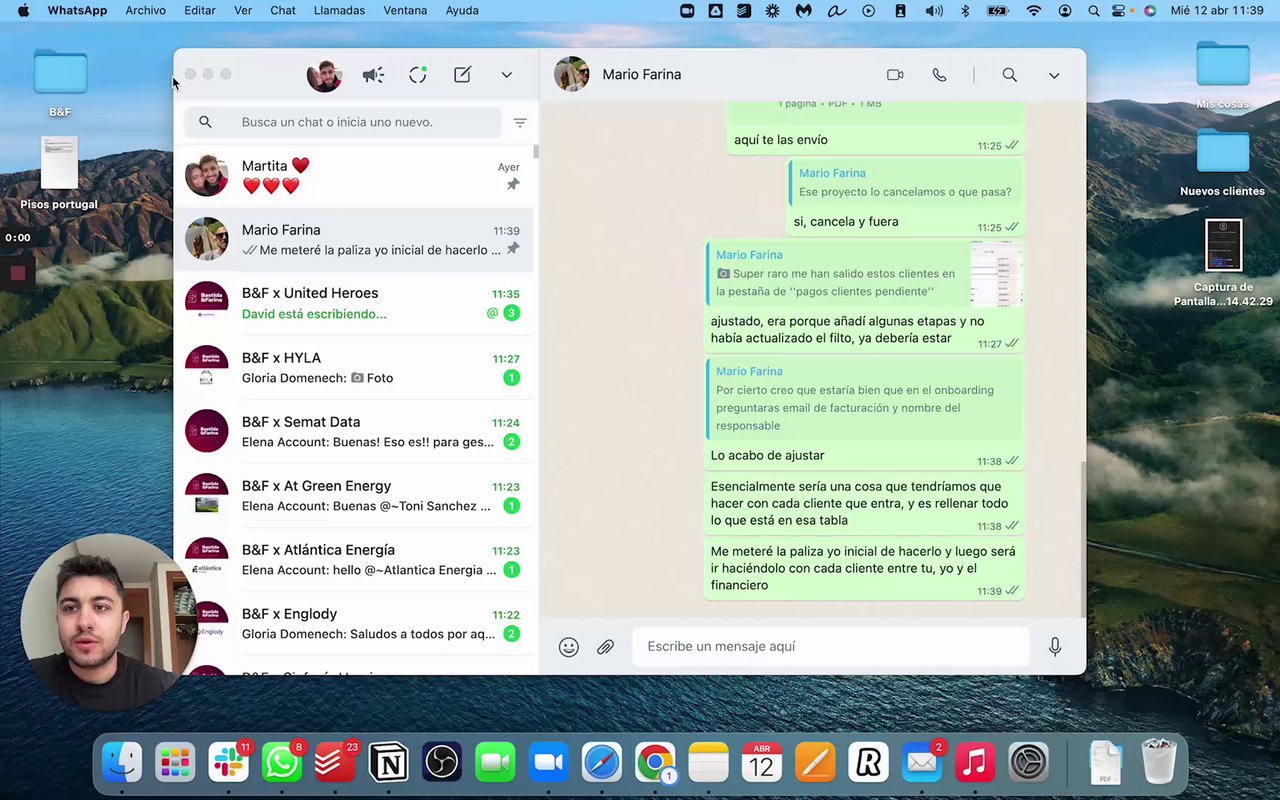Attach a file with the paperclip icon
This screenshot has width=1280, height=800.
coord(605,647)
